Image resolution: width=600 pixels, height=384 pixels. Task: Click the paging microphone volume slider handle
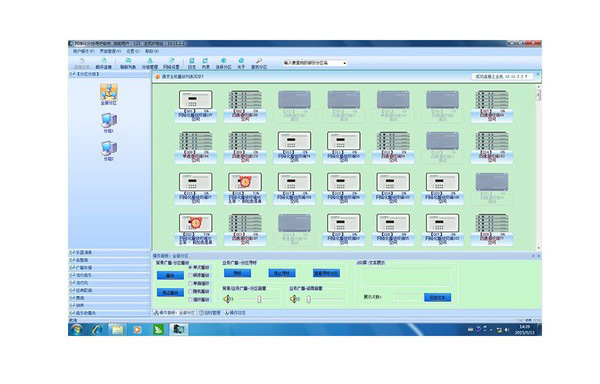[308, 299]
